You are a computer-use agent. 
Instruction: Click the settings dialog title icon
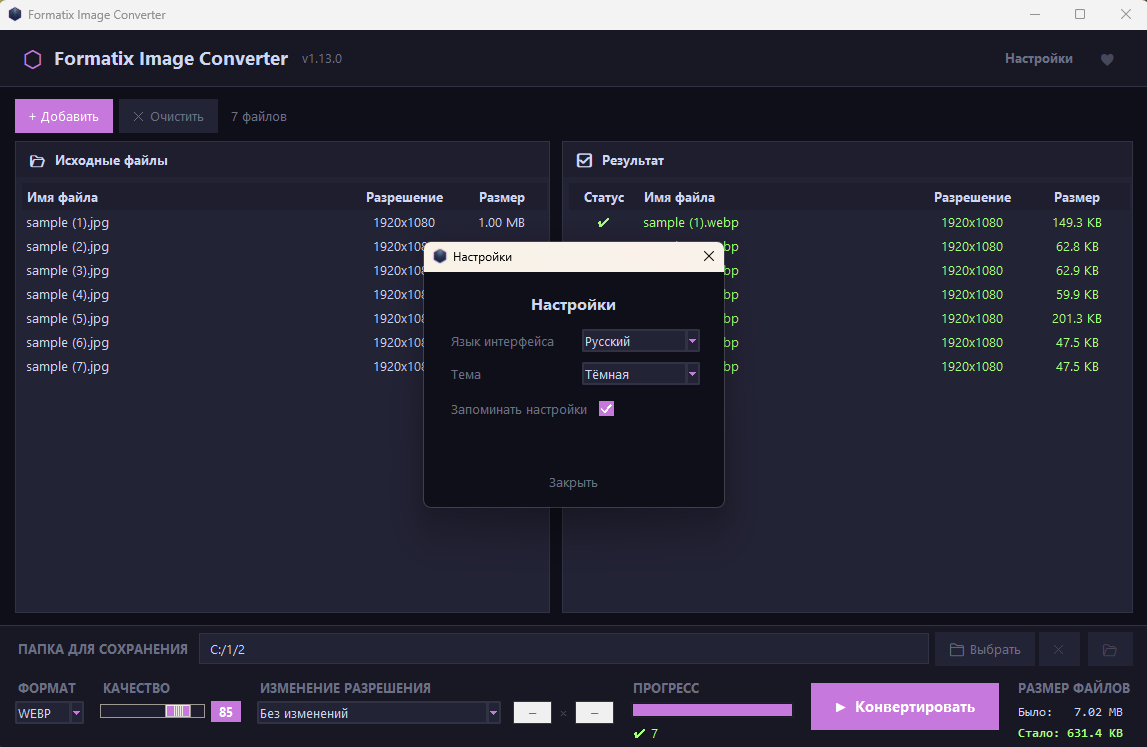click(440, 257)
